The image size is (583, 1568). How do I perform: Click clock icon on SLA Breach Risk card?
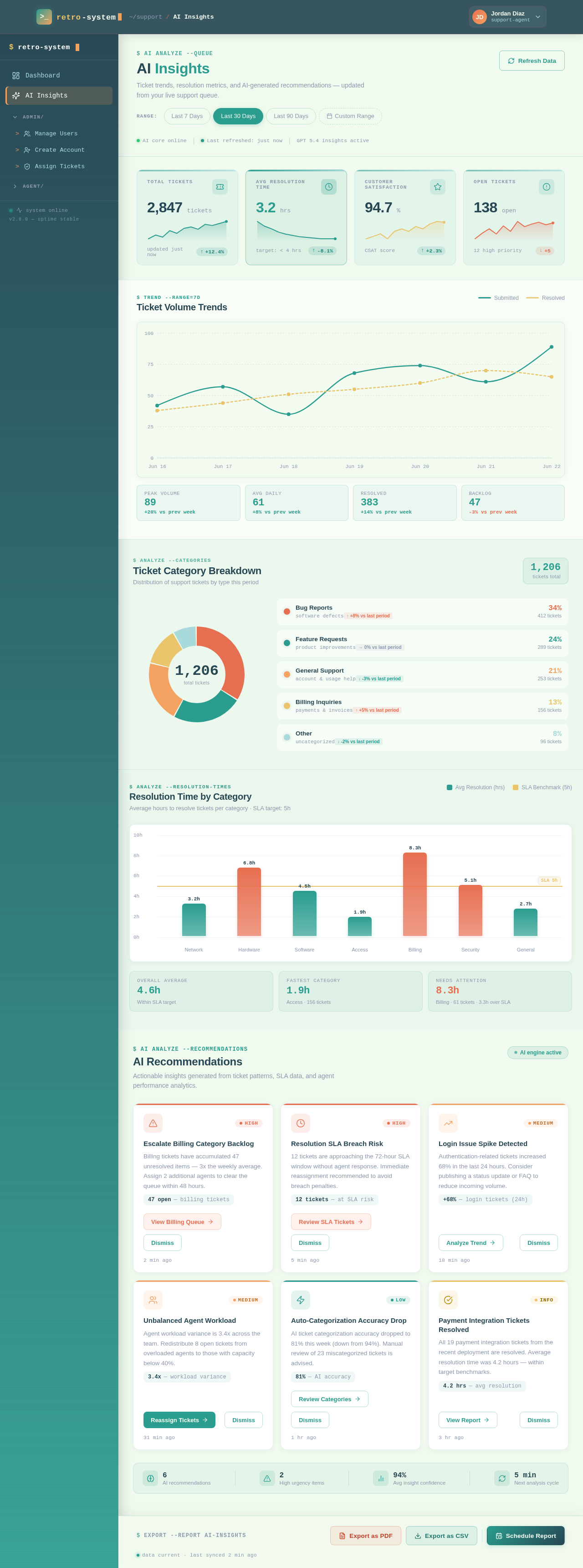(x=301, y=1123)
